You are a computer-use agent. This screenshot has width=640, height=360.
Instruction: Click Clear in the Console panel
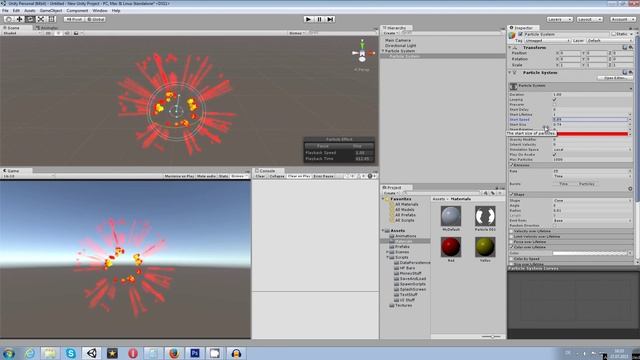pos(260,176)
